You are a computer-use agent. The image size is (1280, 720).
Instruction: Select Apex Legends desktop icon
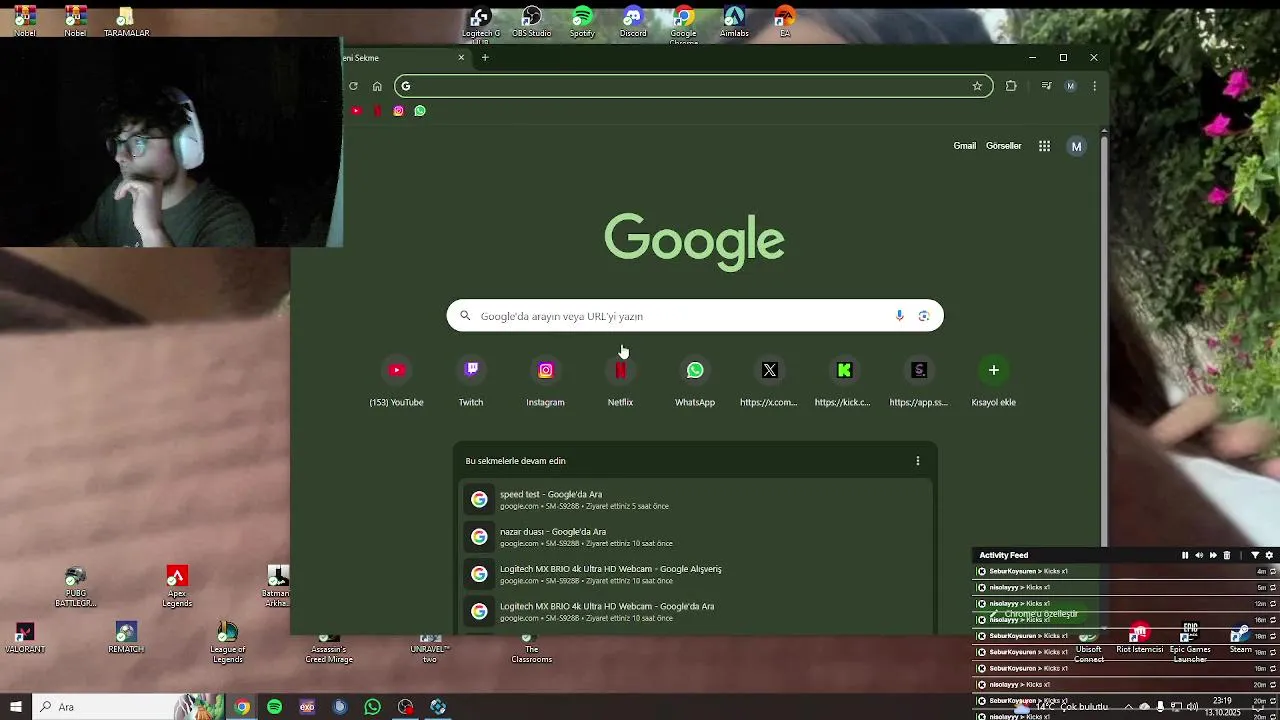(177, 587)
